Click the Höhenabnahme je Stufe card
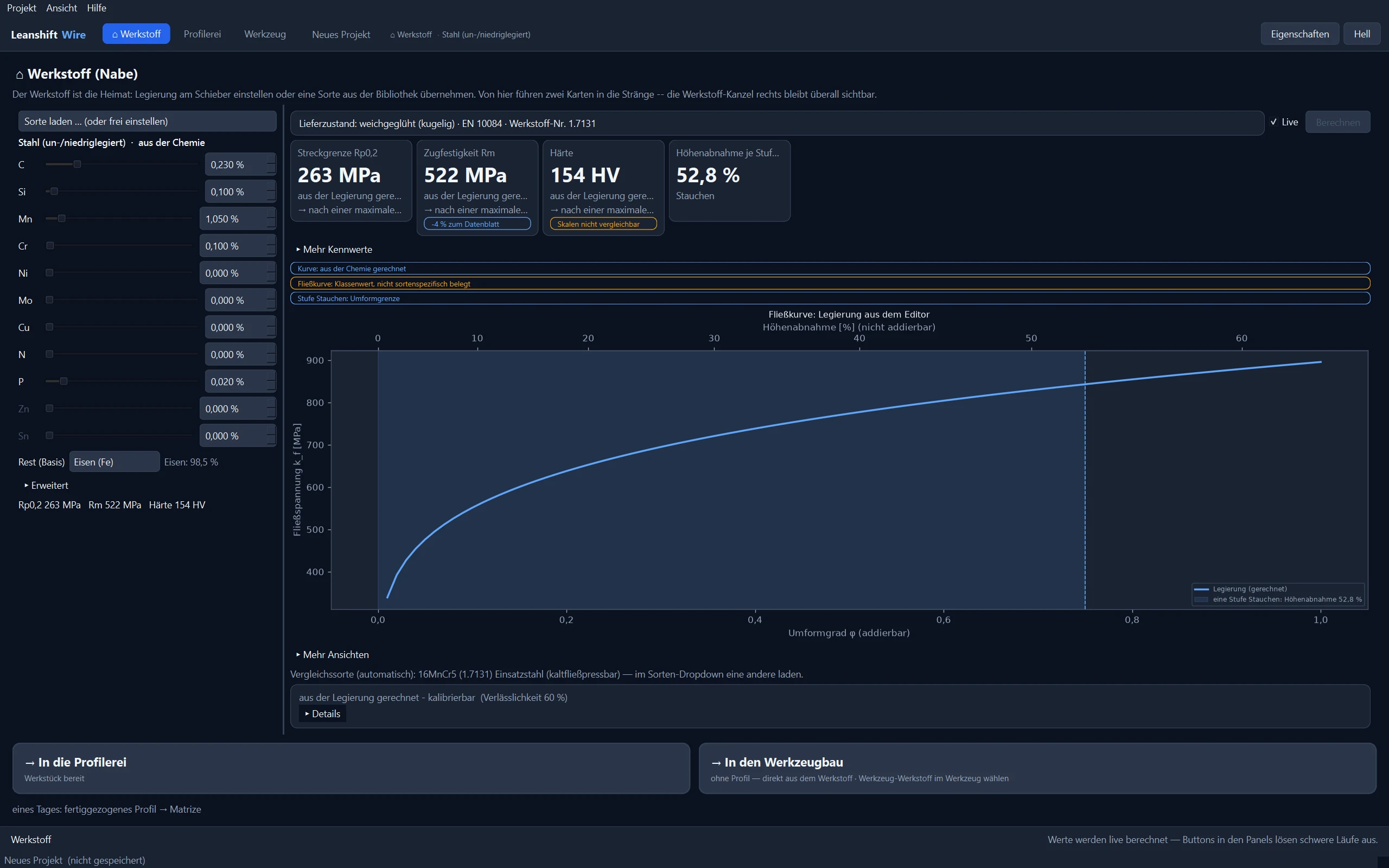1389x868 pixels. tap(730, 181)
